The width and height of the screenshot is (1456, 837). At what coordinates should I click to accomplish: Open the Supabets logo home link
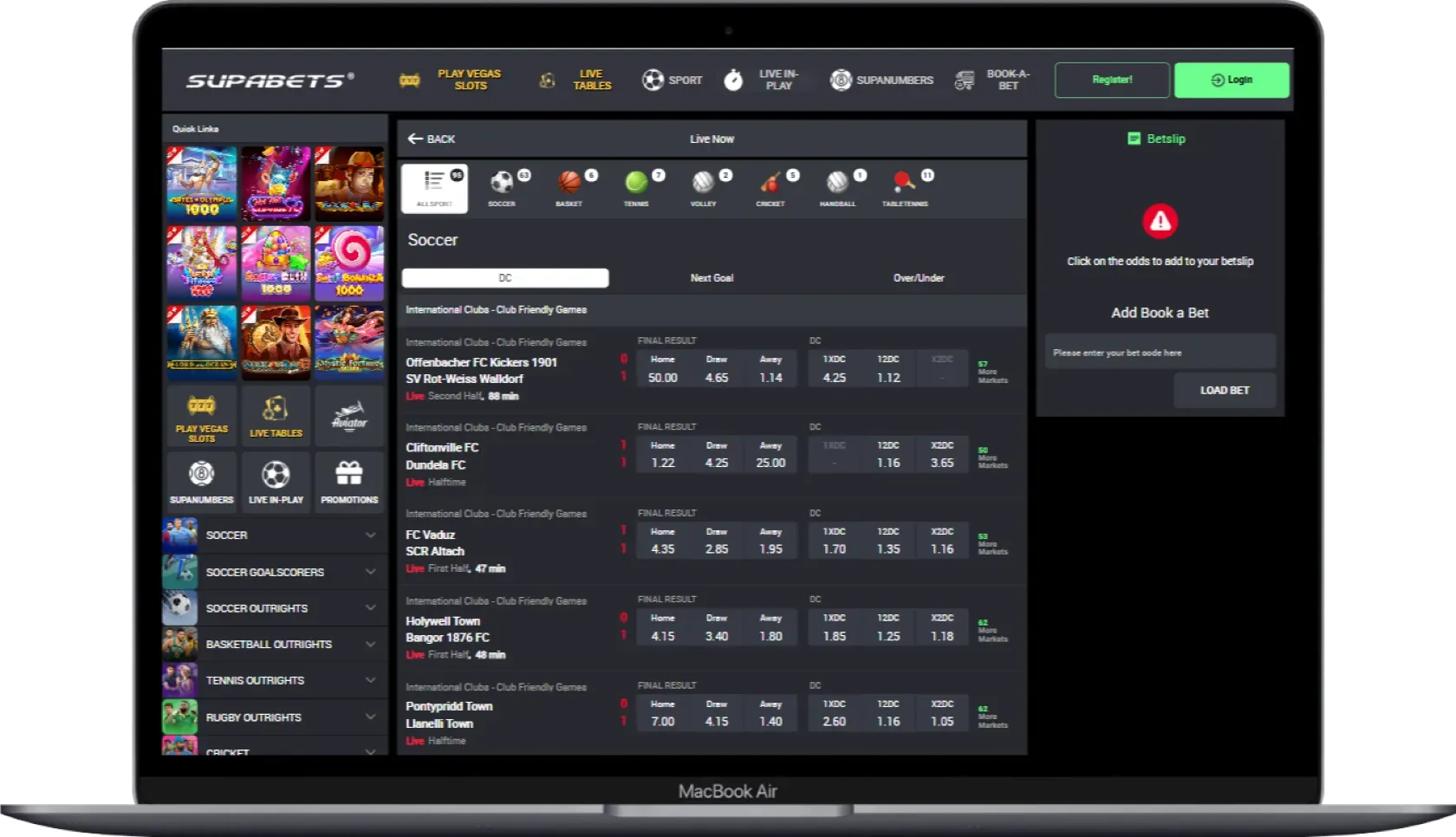tap(270, 81)
